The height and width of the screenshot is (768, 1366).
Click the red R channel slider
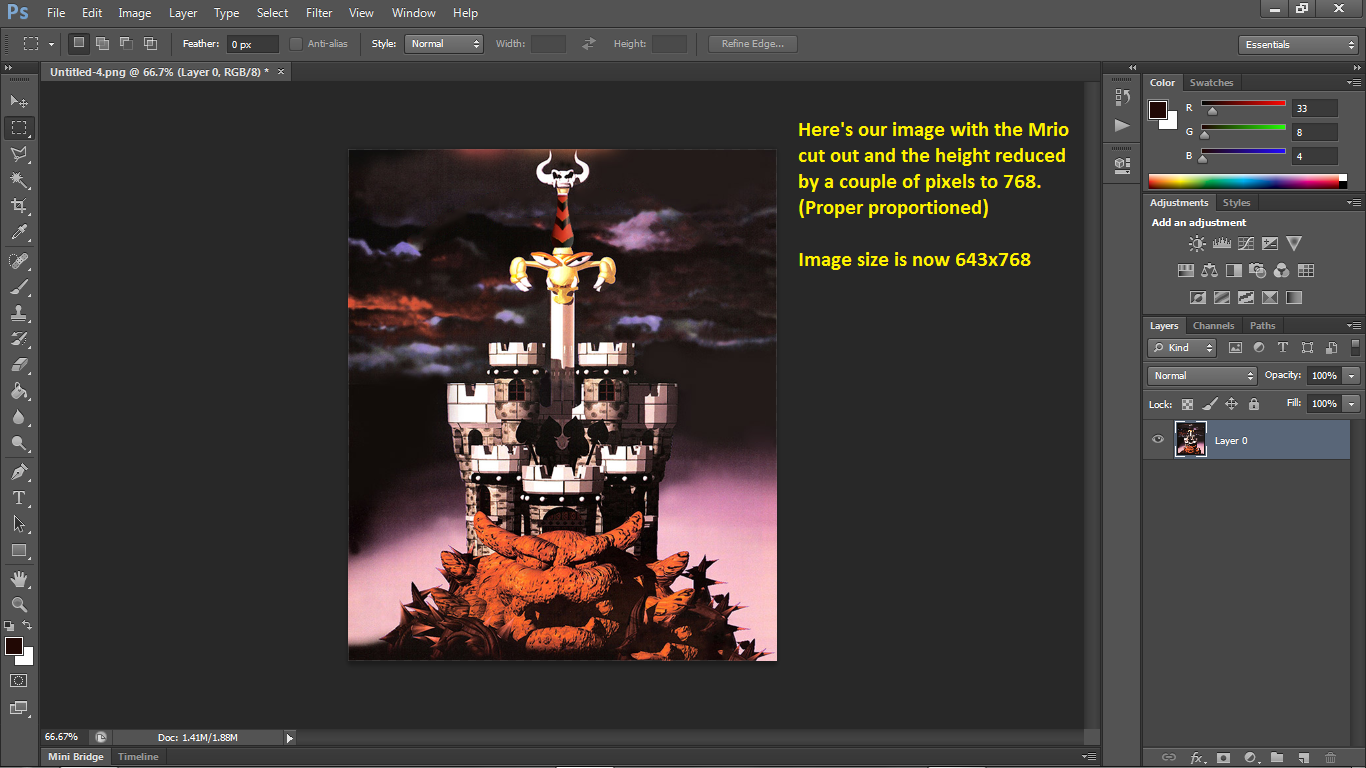coord(1243,108)
